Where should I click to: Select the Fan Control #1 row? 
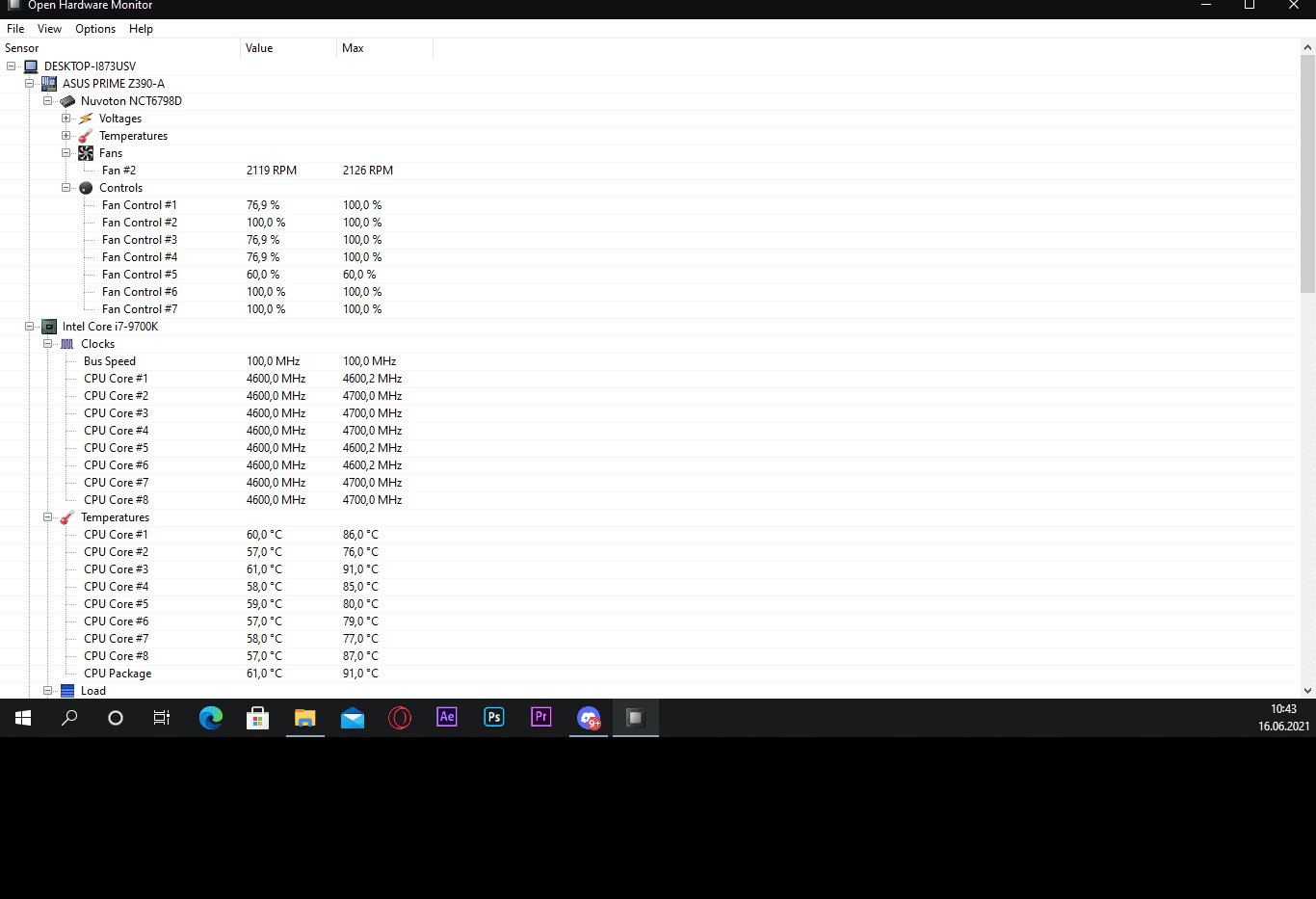pyautogui.click(x=650, y=205)
